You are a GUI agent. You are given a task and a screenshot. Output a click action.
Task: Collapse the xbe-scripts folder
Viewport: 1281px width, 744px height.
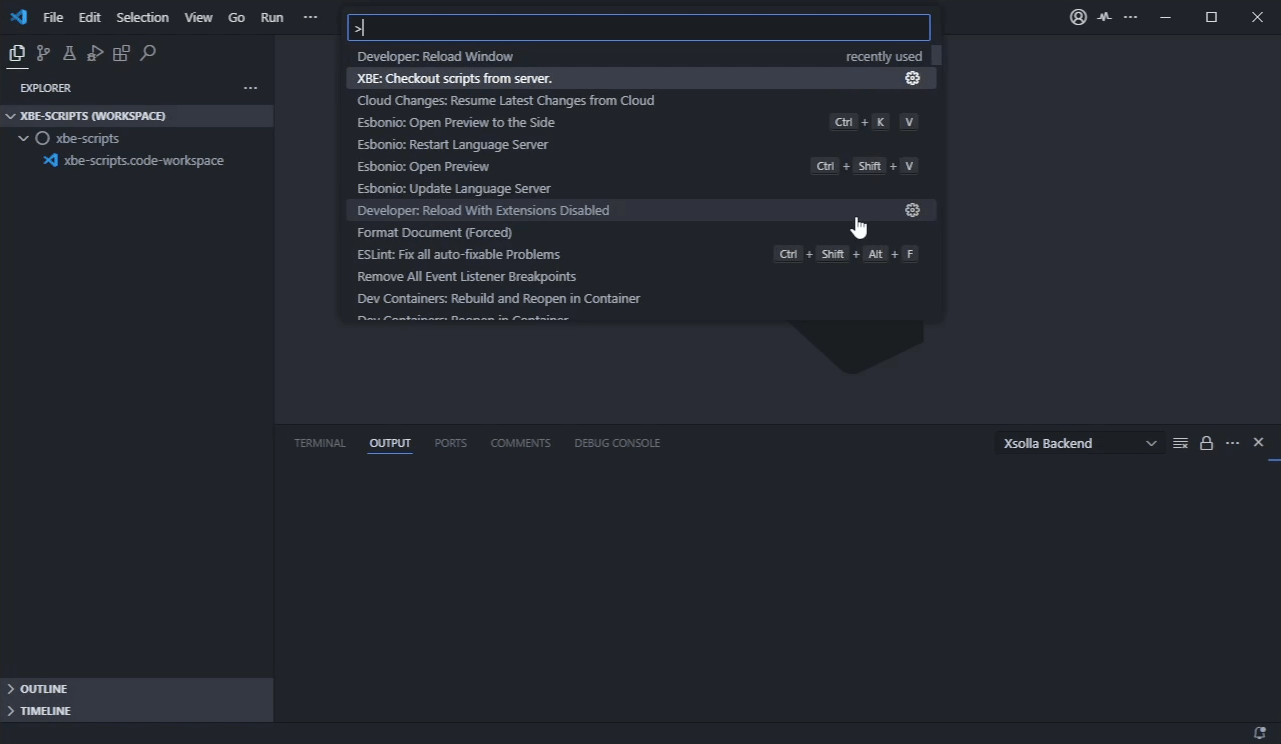[x=23, y=138]
